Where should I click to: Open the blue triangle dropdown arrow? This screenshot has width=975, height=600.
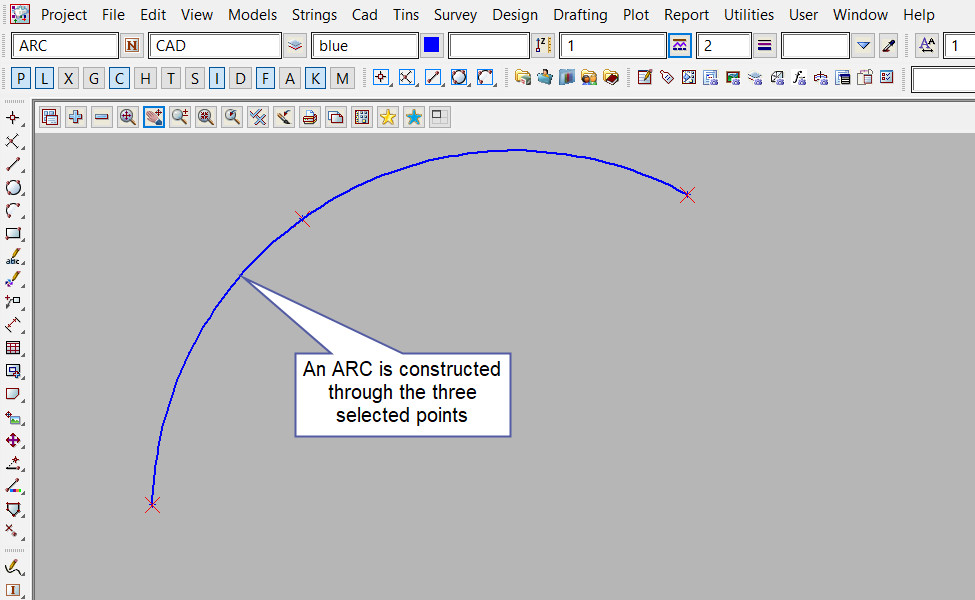tap(864, 46)
